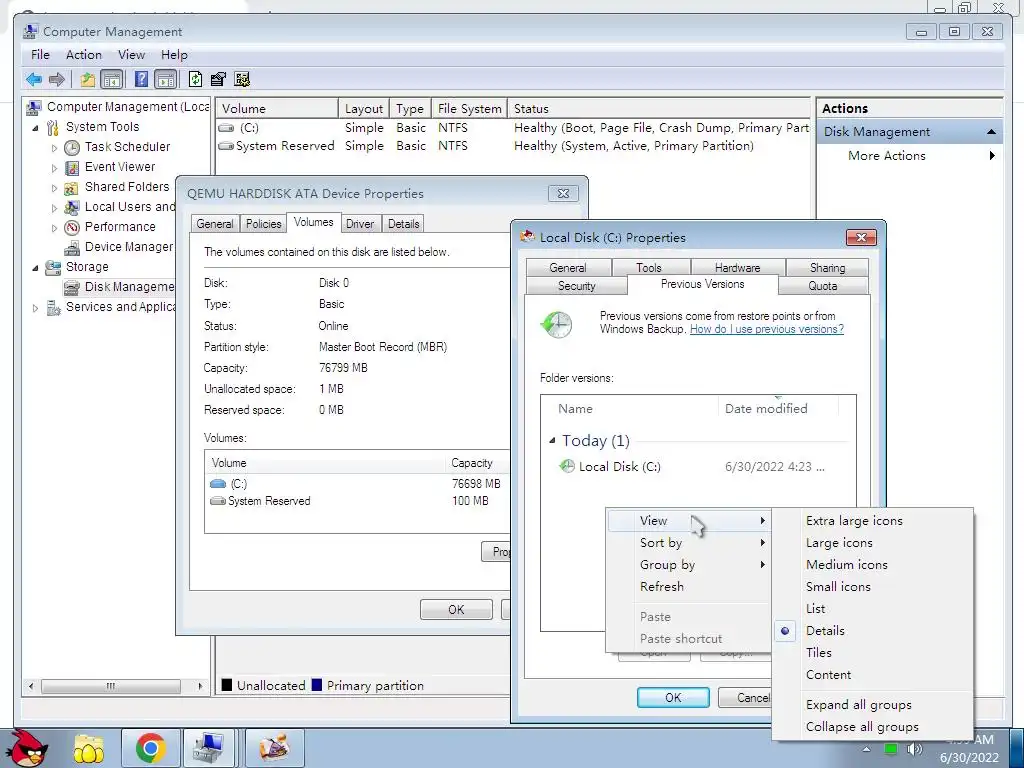Click the Storage icon in tree
Screen dimensions: 1024x768
pos(53,267)
